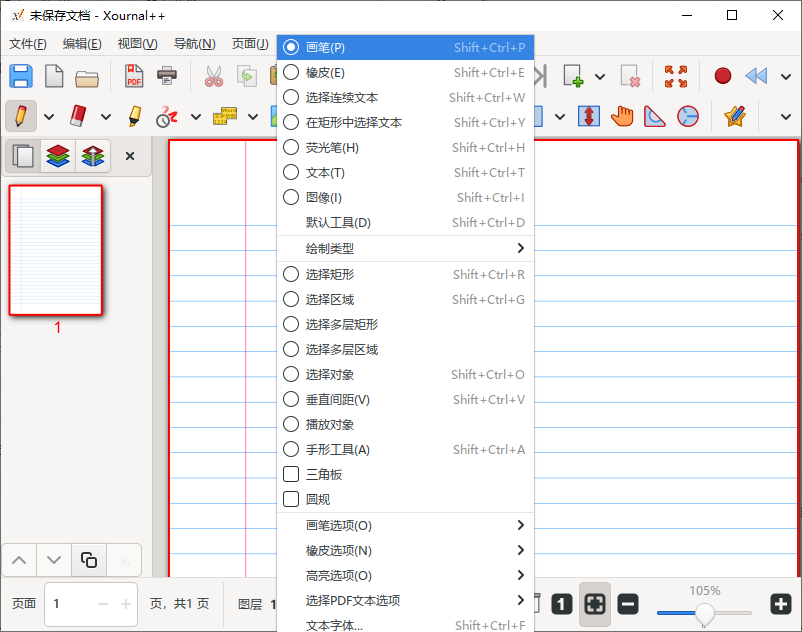Click the Cut scissors icon
This screenshot has height=632, width=802.
coord(214,76)
